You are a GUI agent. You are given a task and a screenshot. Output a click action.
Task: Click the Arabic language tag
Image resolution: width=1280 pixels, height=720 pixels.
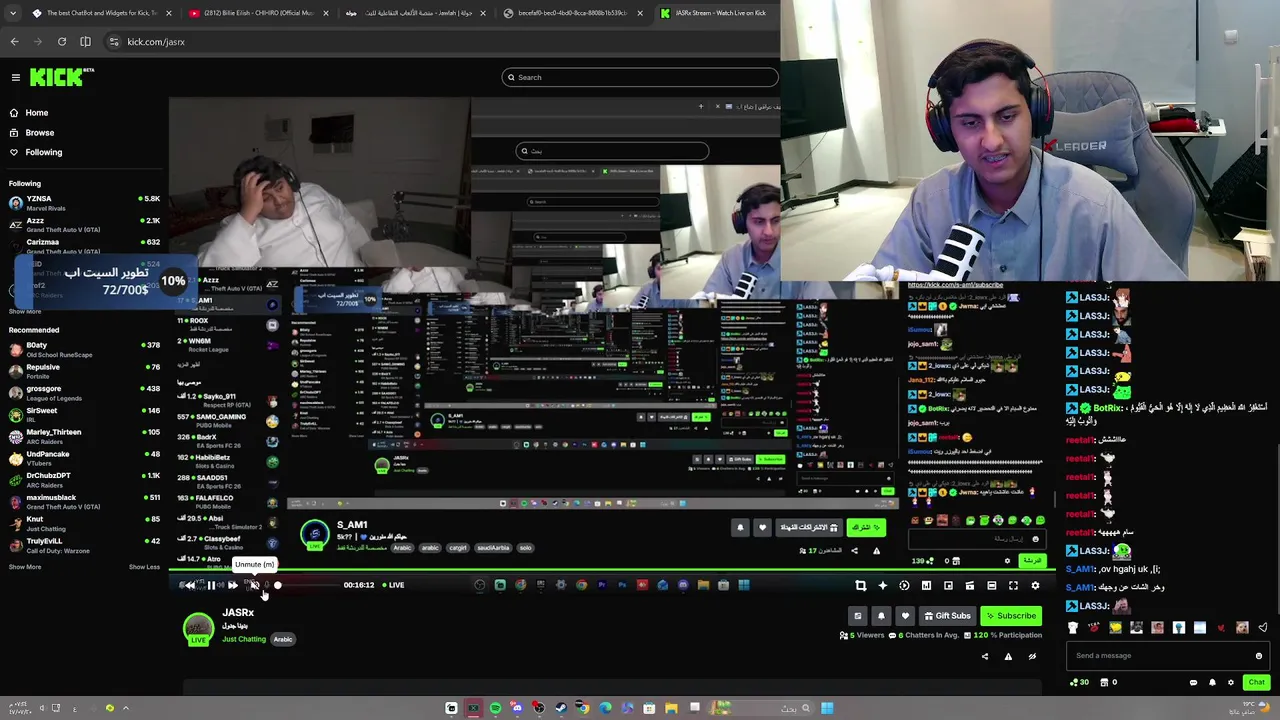click(x=283, y=639)
